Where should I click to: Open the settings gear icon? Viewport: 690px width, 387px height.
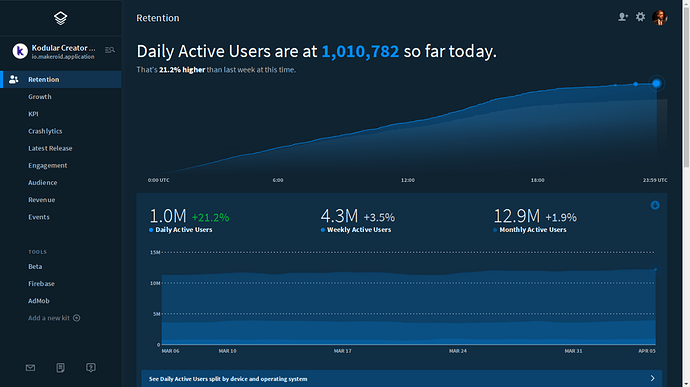[x=640, y=17]
